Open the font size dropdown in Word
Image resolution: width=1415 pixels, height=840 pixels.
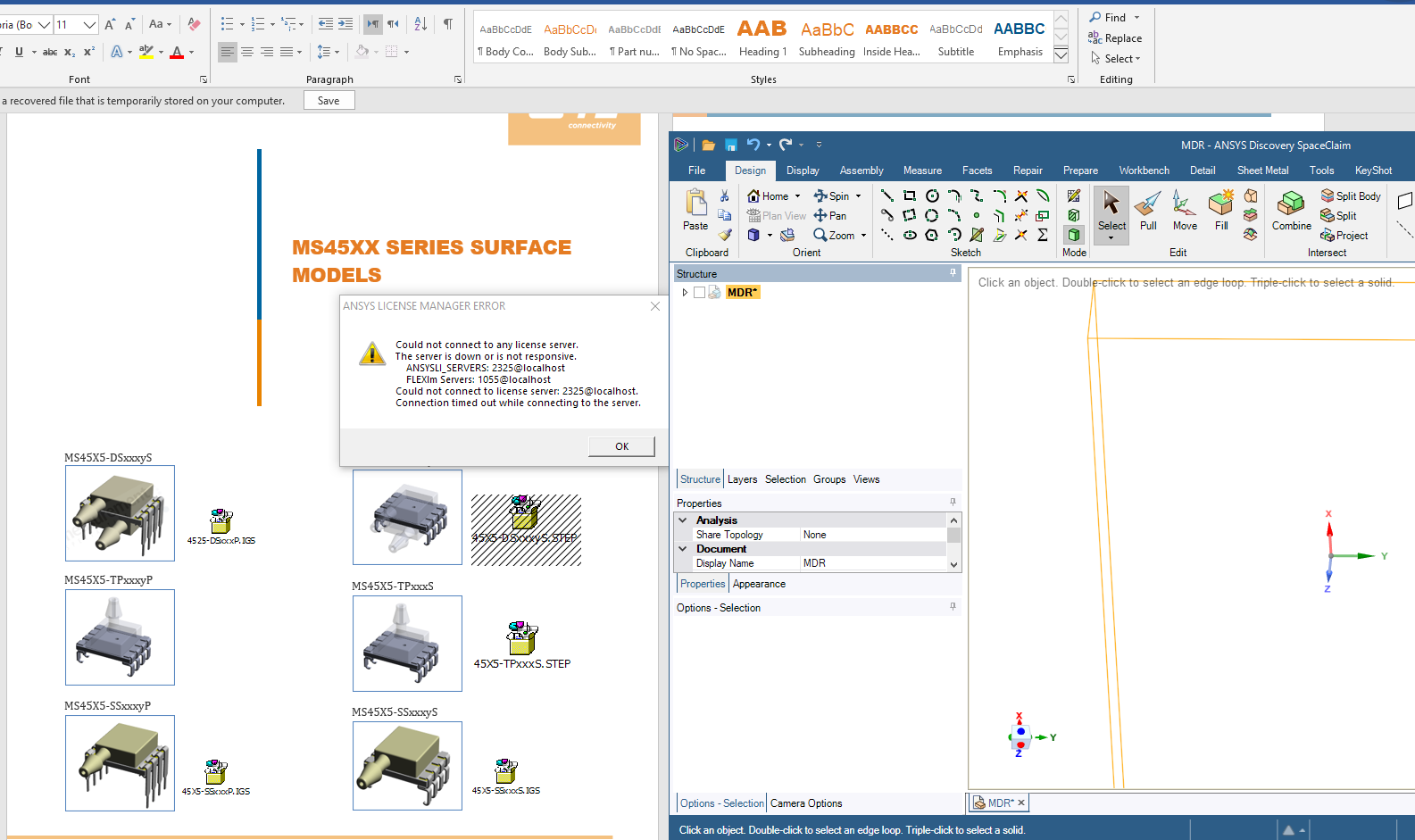pos(89,25)
